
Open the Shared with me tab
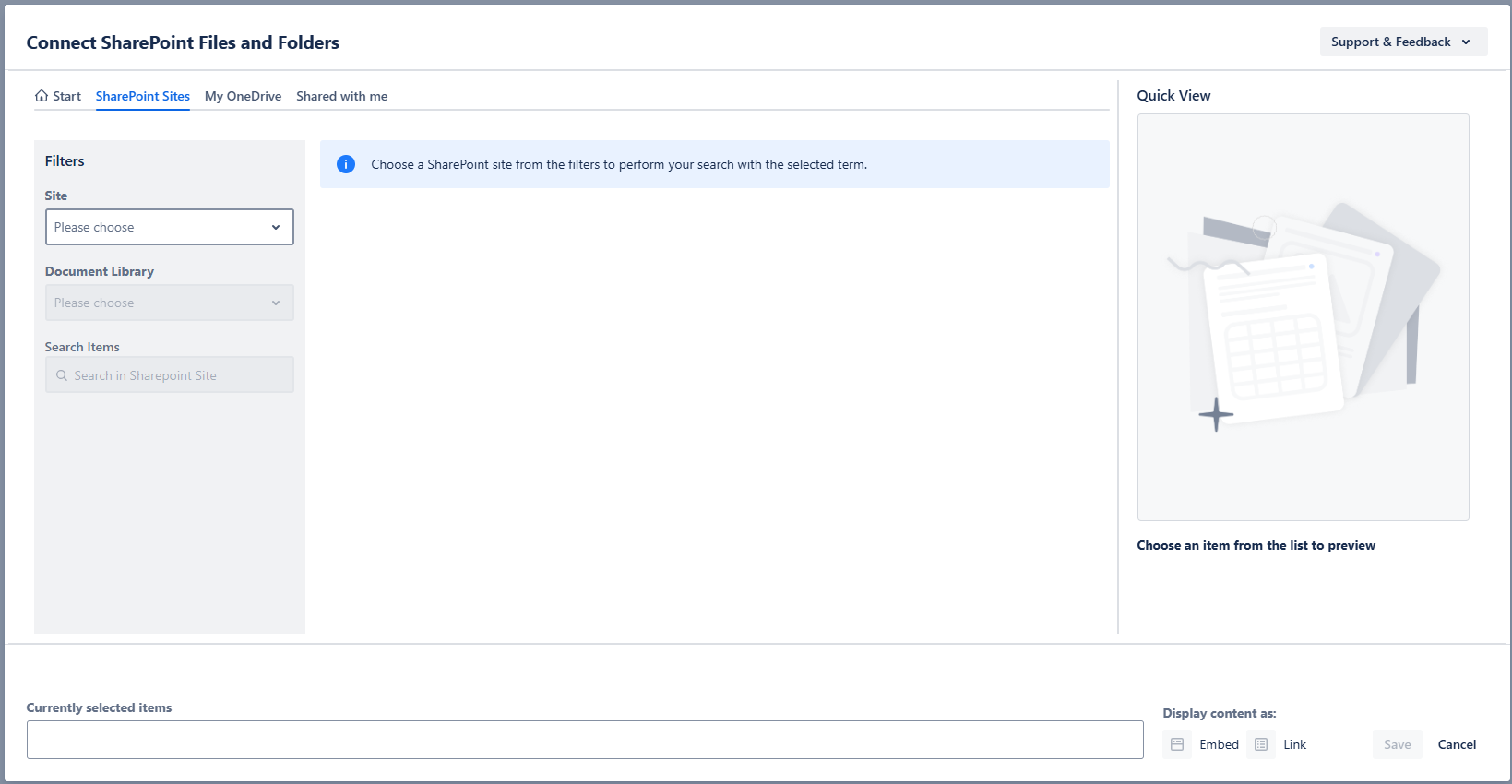point(341,96)
